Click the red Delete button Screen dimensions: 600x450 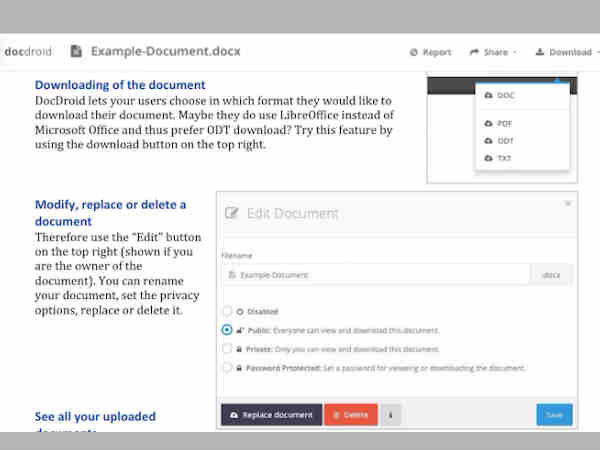[x=350, y=414]
